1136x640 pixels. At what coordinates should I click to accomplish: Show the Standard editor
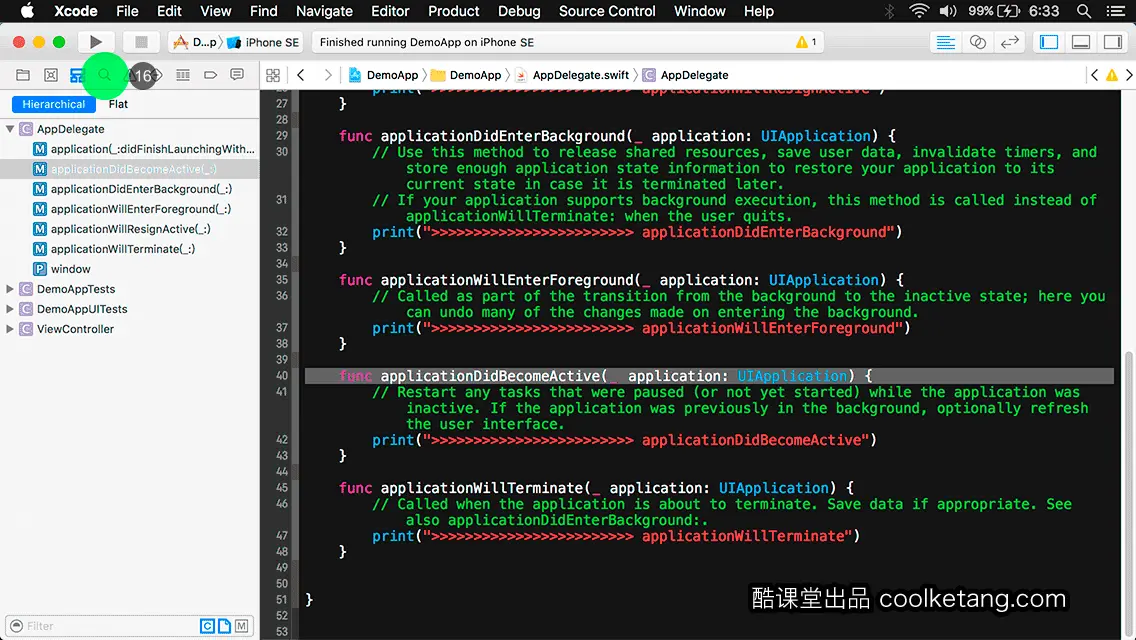[945, 42]
